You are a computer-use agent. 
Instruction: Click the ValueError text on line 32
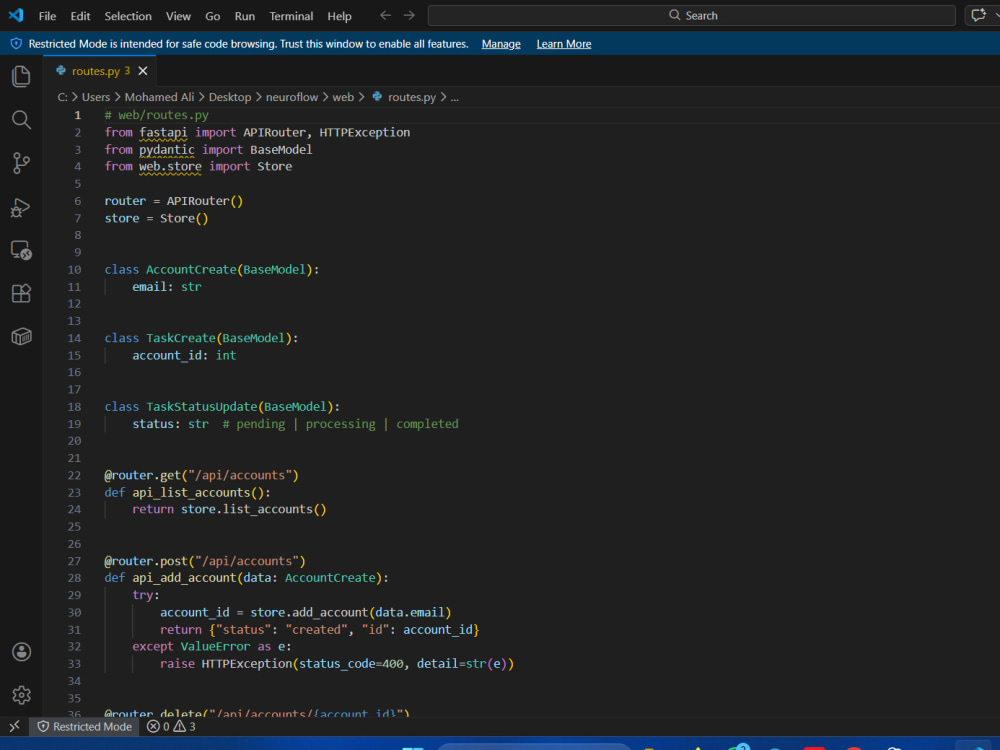(x=216, y=647)
